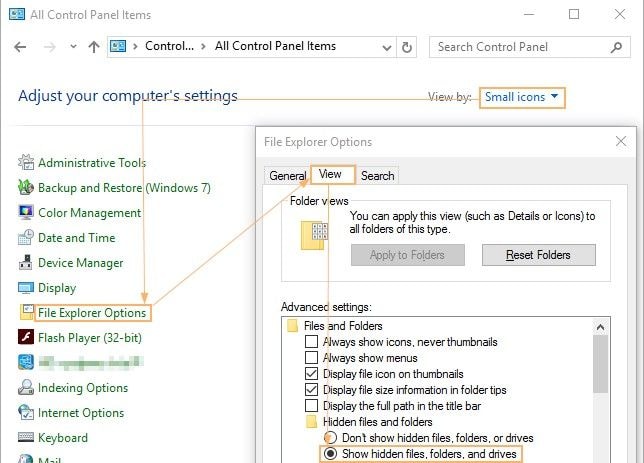Switch to the Search tab
The width and height of the screenshot is (644, 463).
pyautogui.click(x=377, y=176)
